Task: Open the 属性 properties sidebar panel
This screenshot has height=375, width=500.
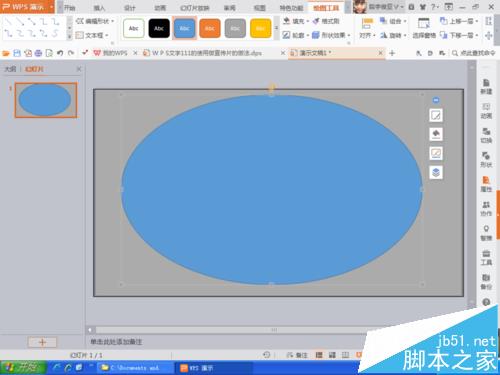Action: pyautogui.click(x=486, y=184)
